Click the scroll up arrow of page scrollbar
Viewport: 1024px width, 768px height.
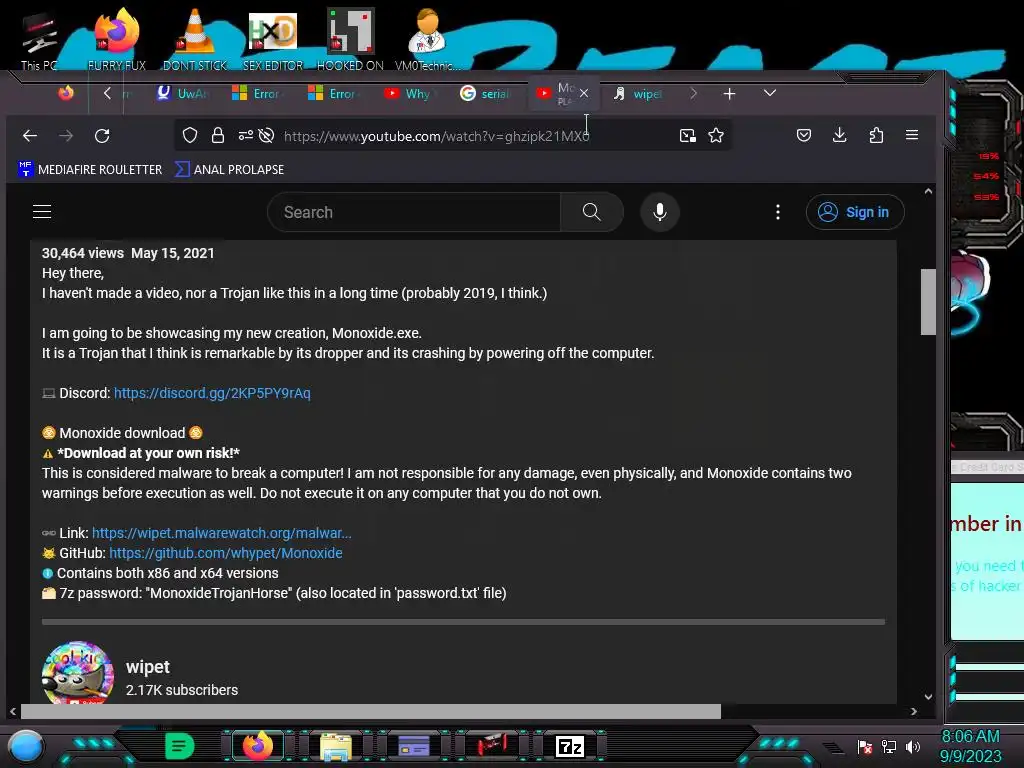928,191
